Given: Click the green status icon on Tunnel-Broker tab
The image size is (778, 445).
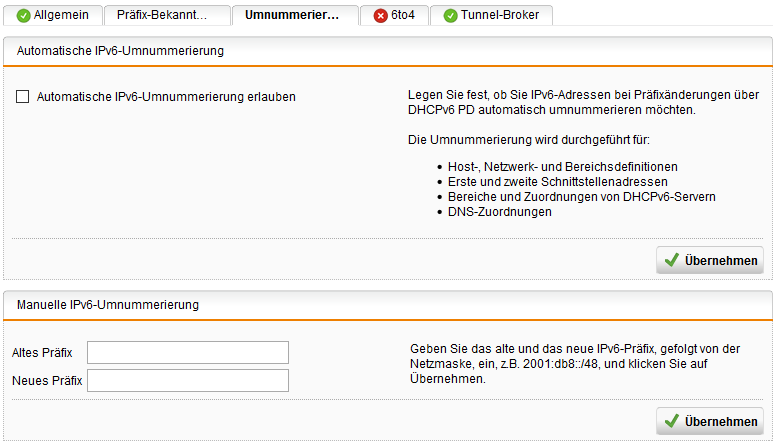Looking at the screenshot, I should (450, 16).
